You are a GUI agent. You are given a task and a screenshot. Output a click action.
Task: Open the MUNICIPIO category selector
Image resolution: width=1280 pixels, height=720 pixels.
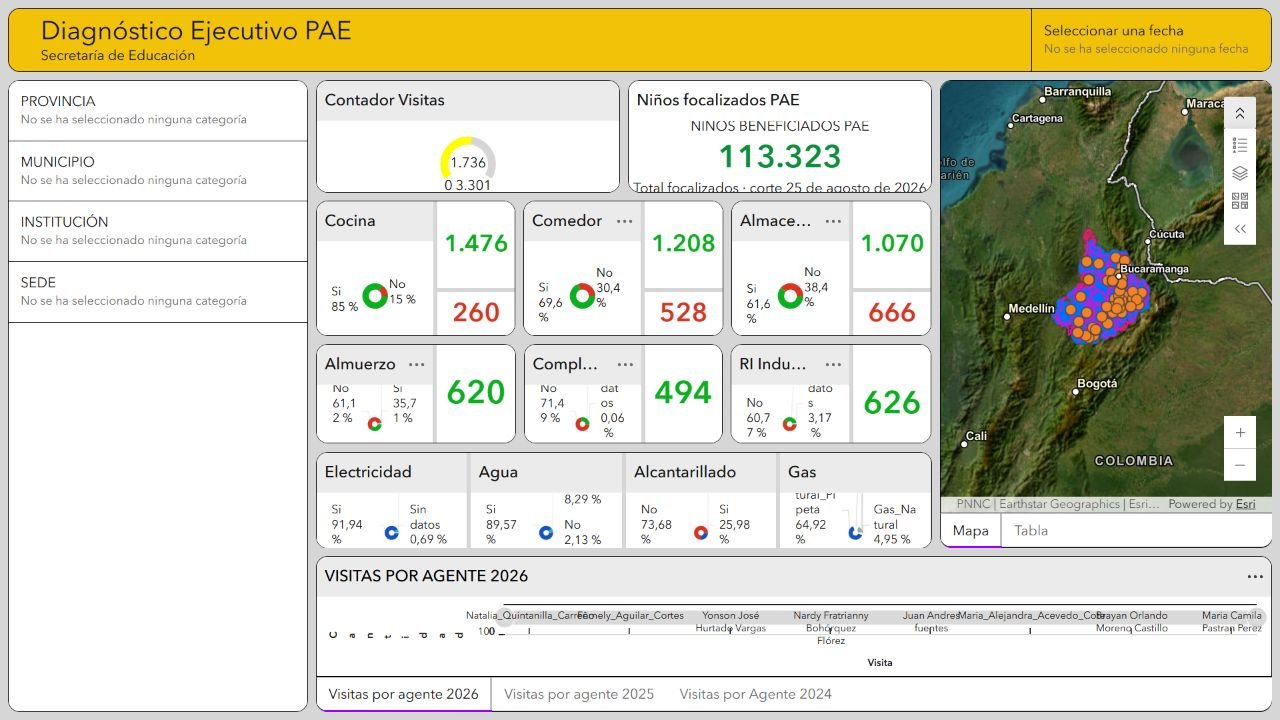(x=158, y=171)
